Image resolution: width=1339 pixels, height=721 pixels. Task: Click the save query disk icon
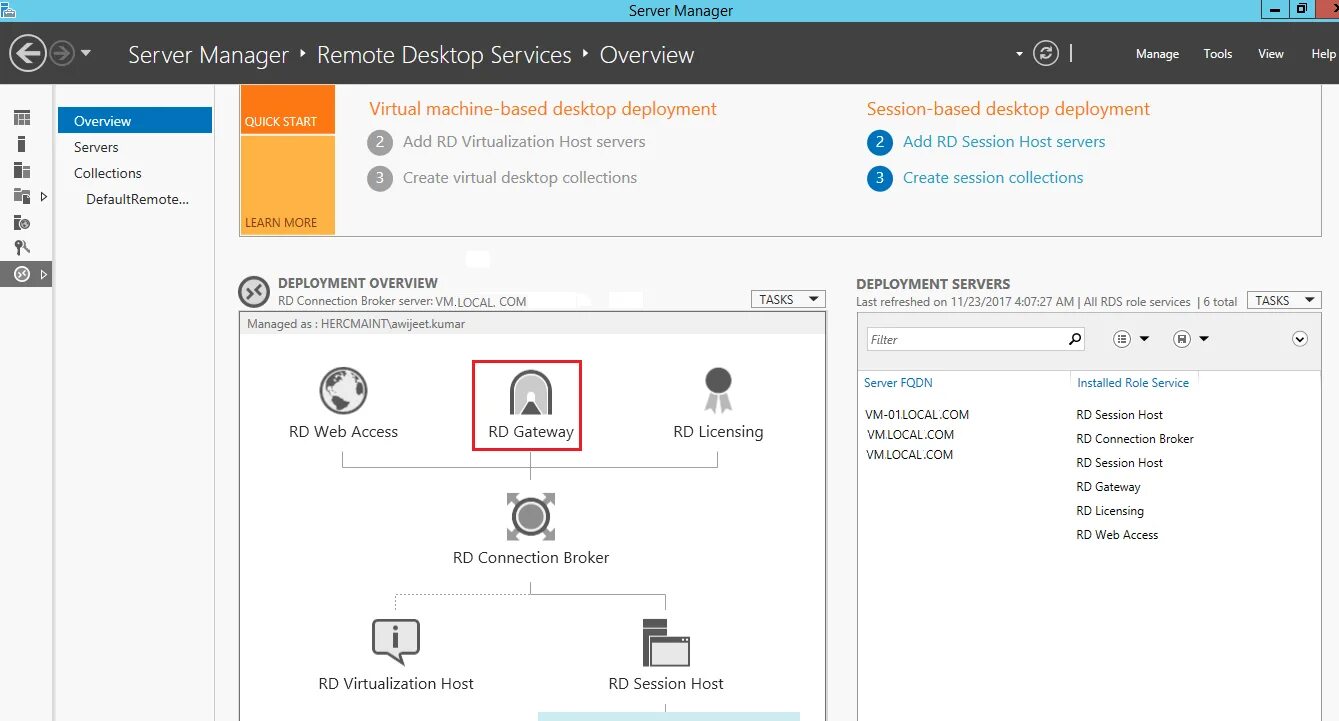tap(1182, 339)
